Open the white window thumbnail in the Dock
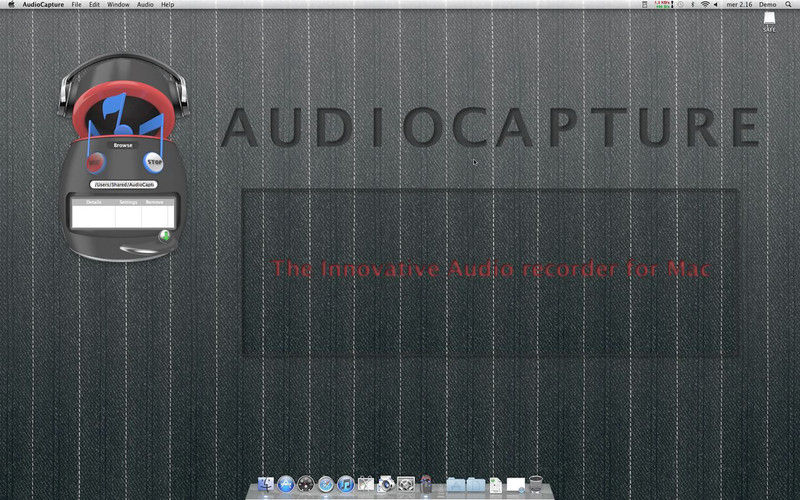800x500 pixels. (516, 485)
